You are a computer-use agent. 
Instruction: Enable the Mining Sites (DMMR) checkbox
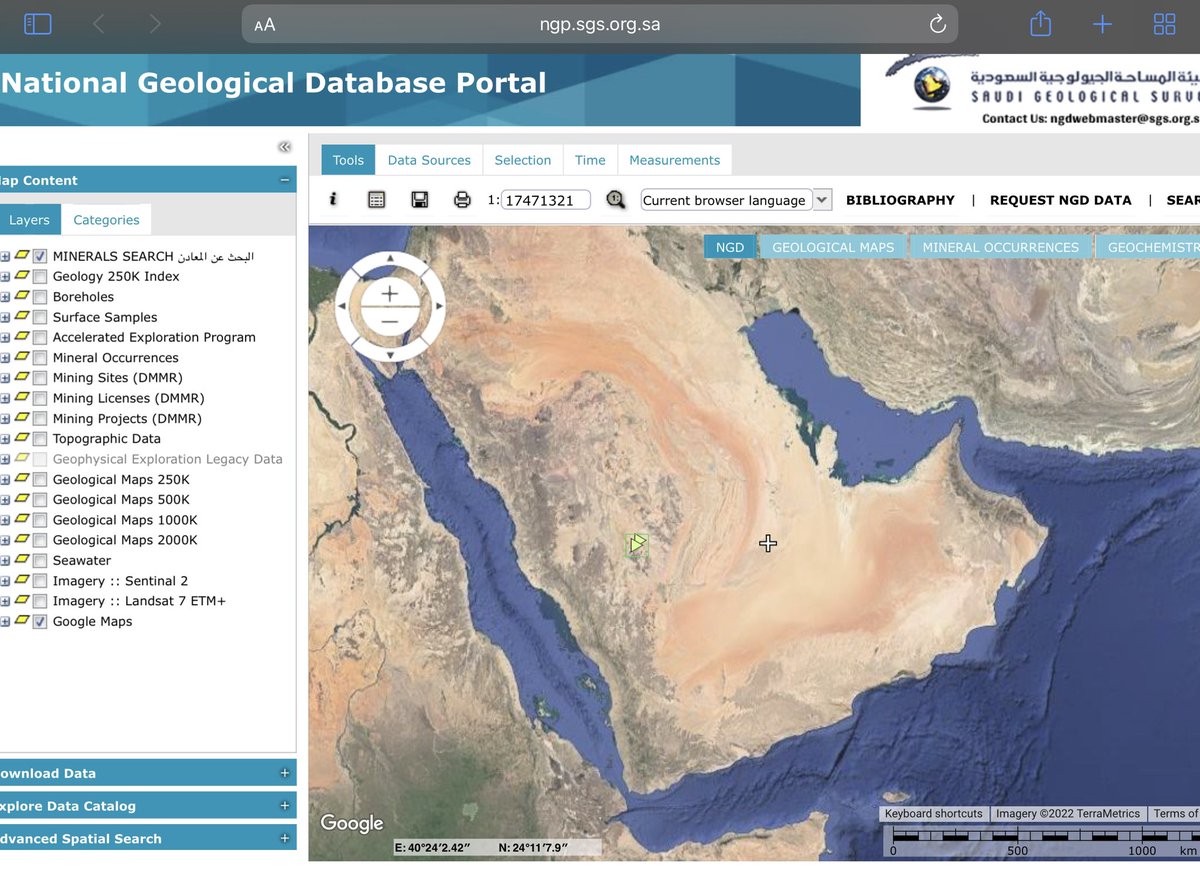[x=40, y=378]
